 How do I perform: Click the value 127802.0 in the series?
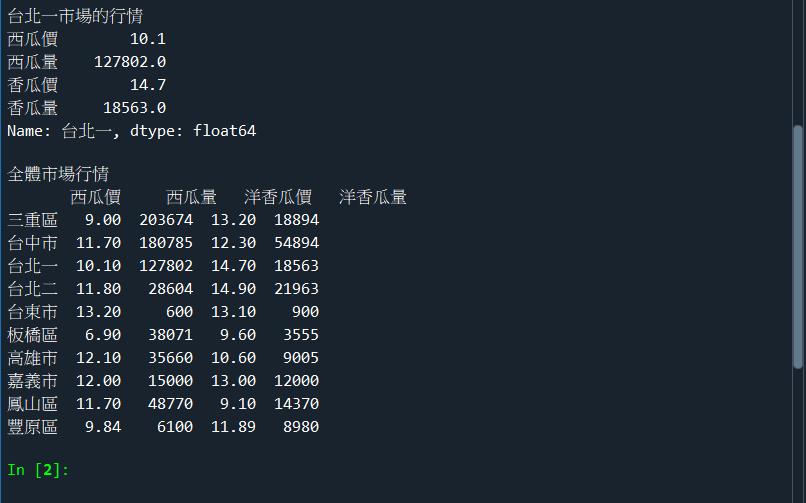(130, 62)
